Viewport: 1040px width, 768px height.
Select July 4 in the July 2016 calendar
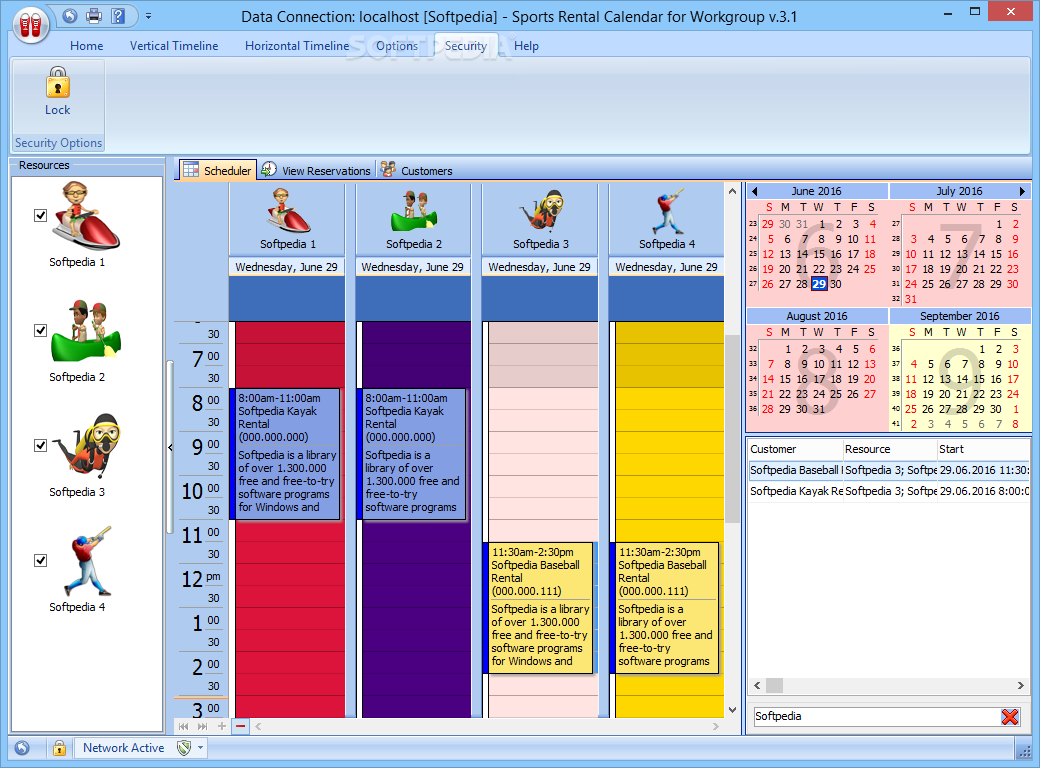931,239
